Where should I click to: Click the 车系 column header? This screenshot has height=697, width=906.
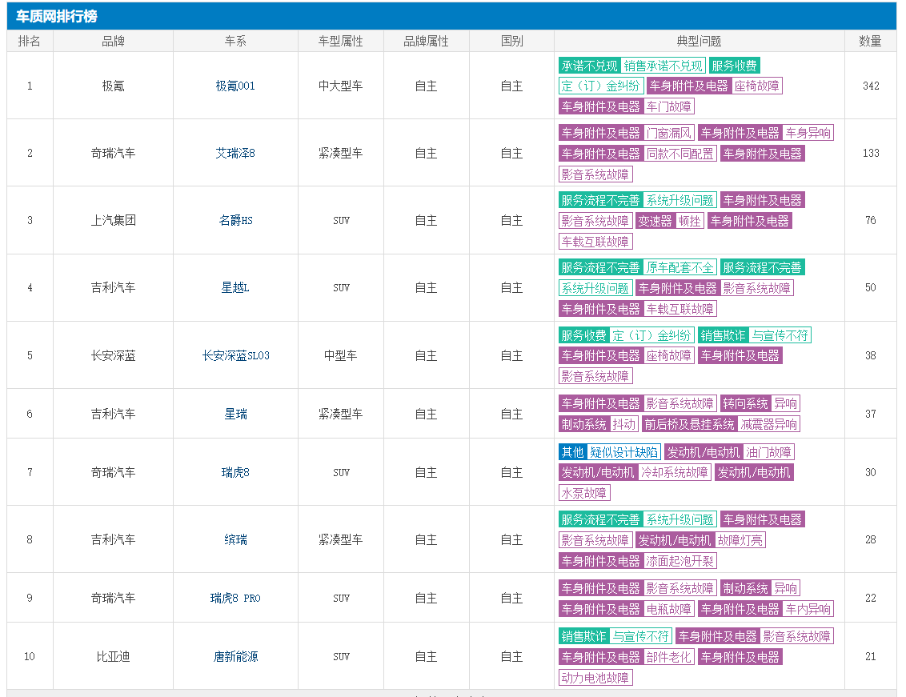236,41
